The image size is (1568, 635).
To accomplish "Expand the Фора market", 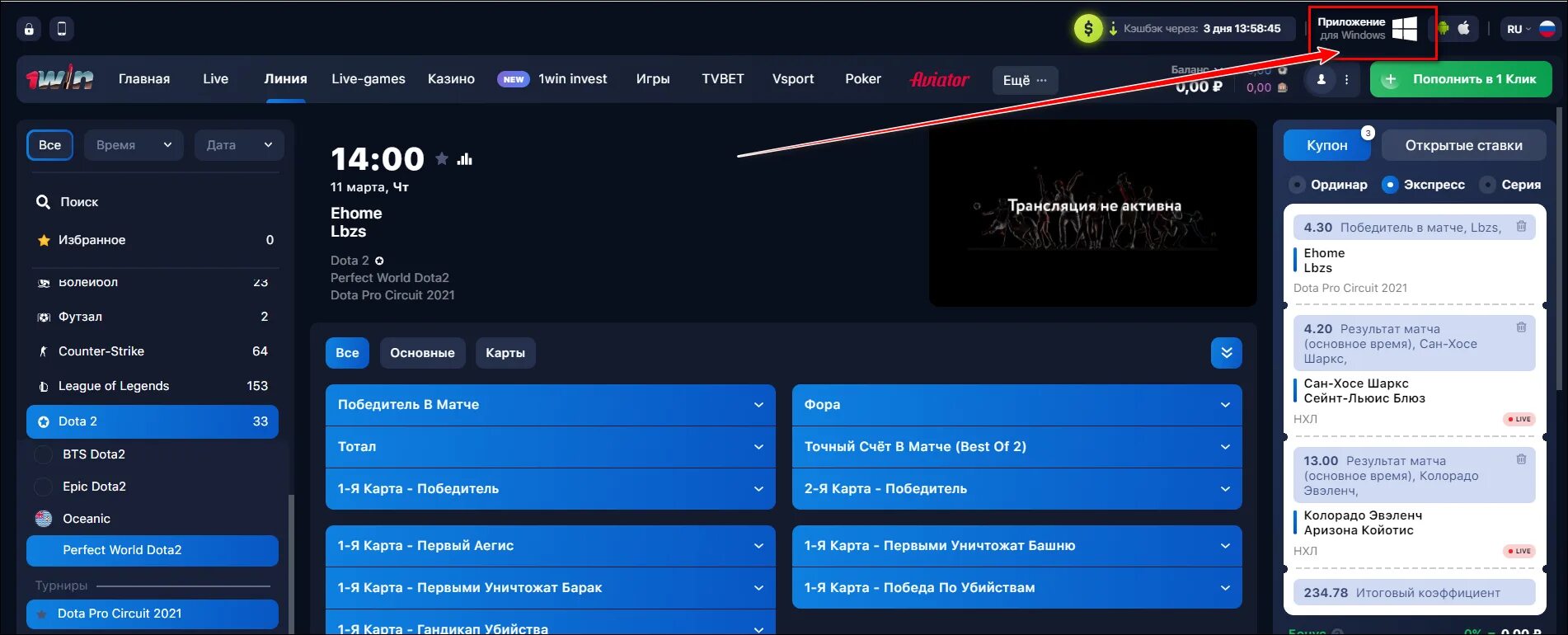I will 1017,405.
